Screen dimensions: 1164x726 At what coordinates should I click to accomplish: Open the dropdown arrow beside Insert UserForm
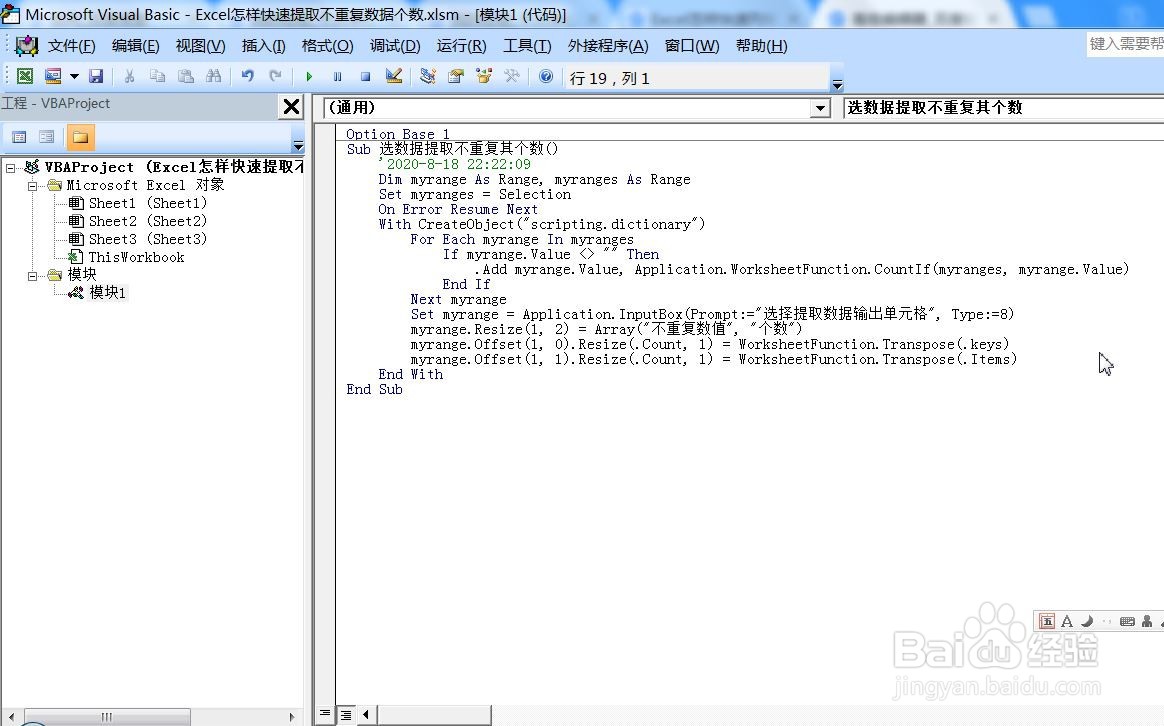74,76
